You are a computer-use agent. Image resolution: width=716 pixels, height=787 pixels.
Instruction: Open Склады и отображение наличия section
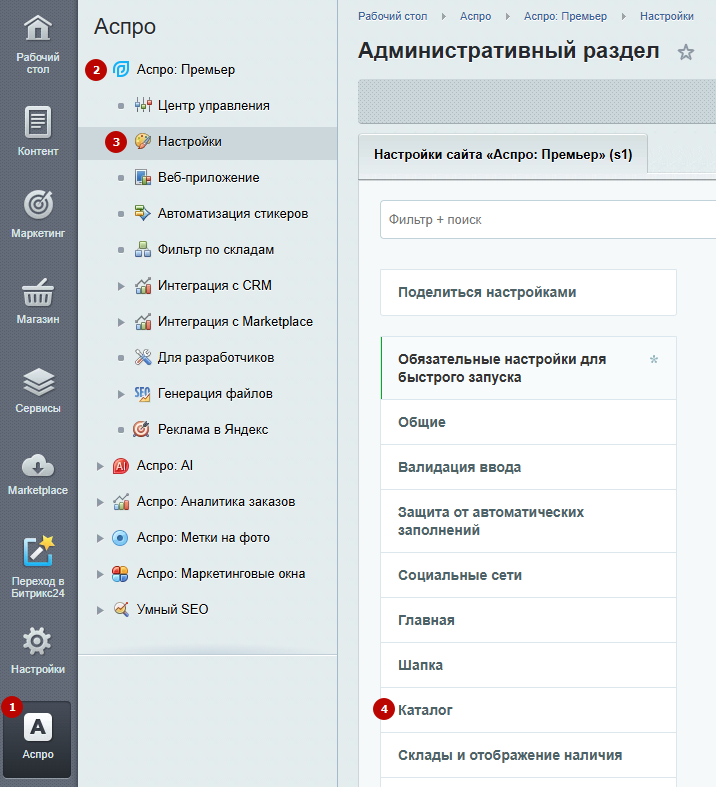528,755
